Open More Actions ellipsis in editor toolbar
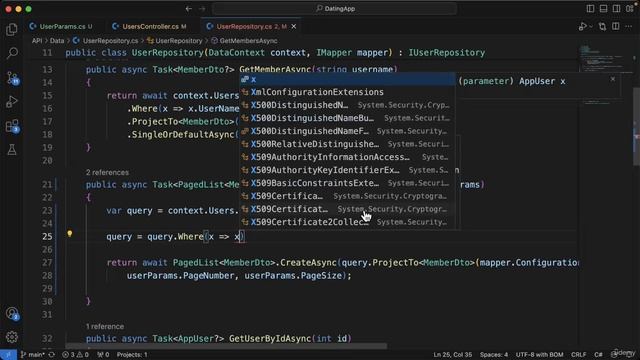Screen dimensions: 640x360 click(629, 27)
